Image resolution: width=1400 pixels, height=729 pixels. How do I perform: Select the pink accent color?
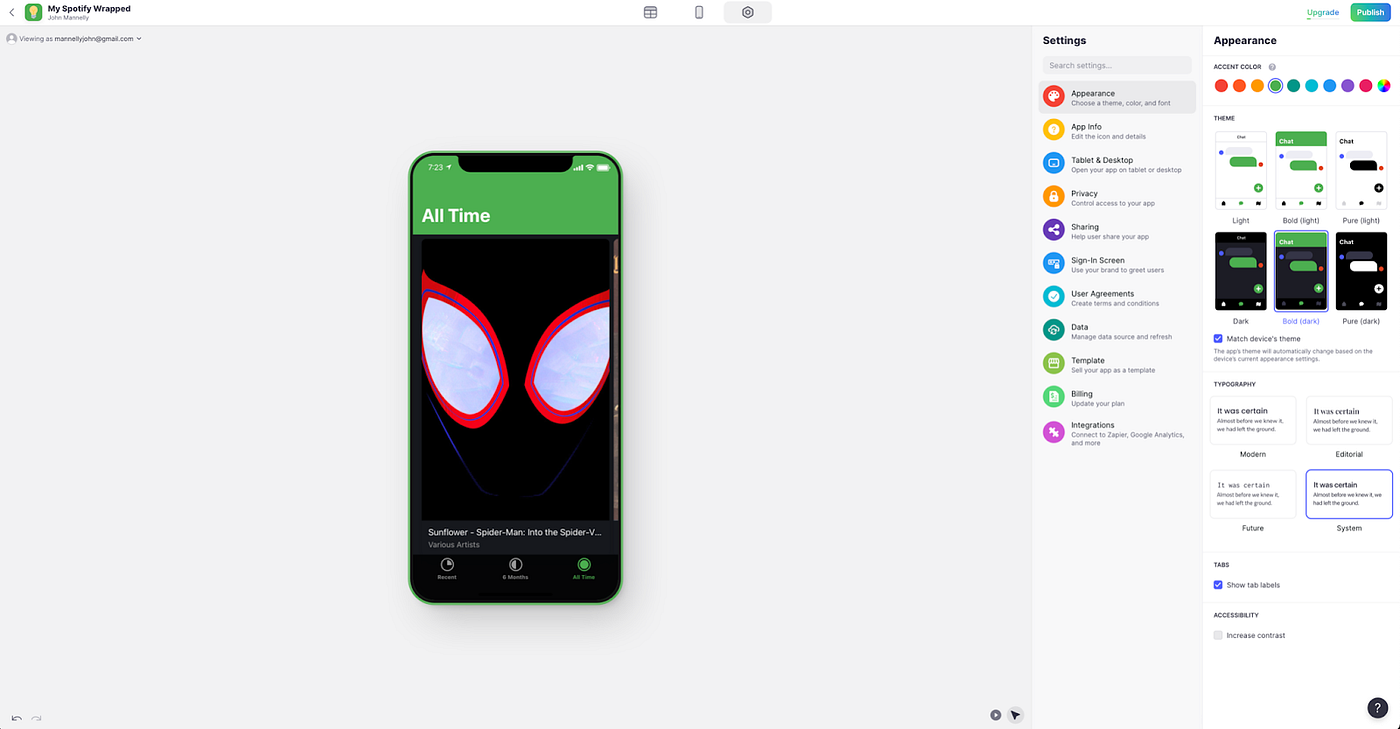click(x=1365, y=86)
